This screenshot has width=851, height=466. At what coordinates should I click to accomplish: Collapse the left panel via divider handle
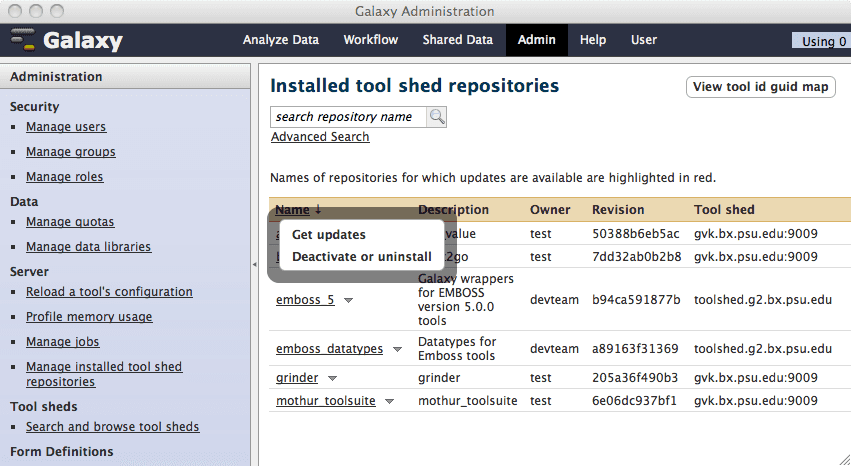tap(254, 264)
